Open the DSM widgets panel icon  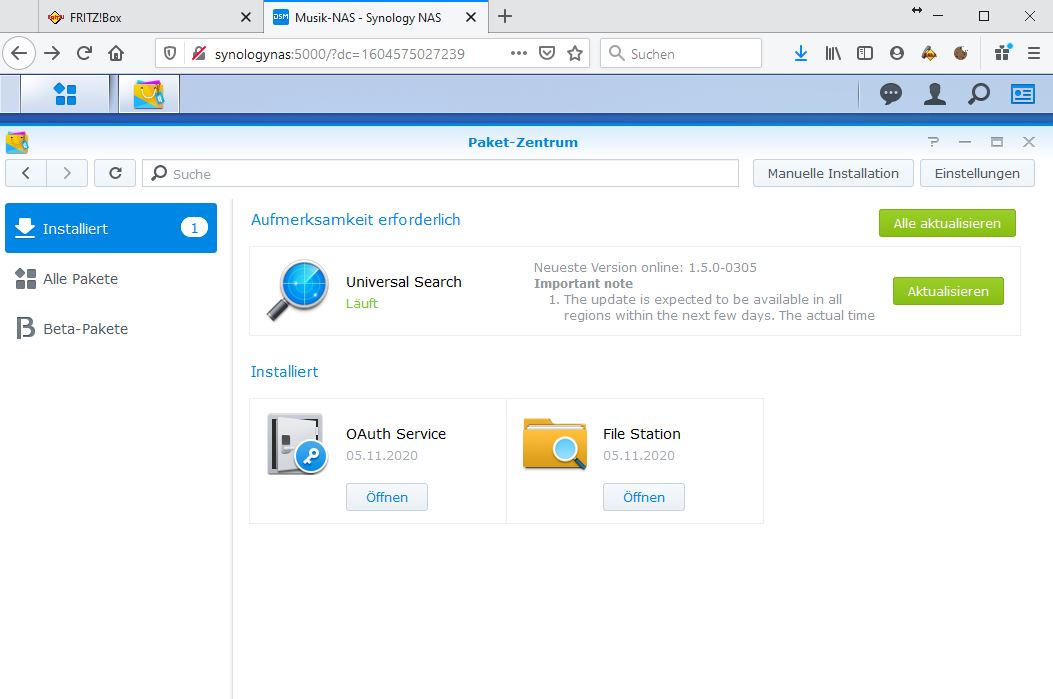click(x=1023, y=94)
